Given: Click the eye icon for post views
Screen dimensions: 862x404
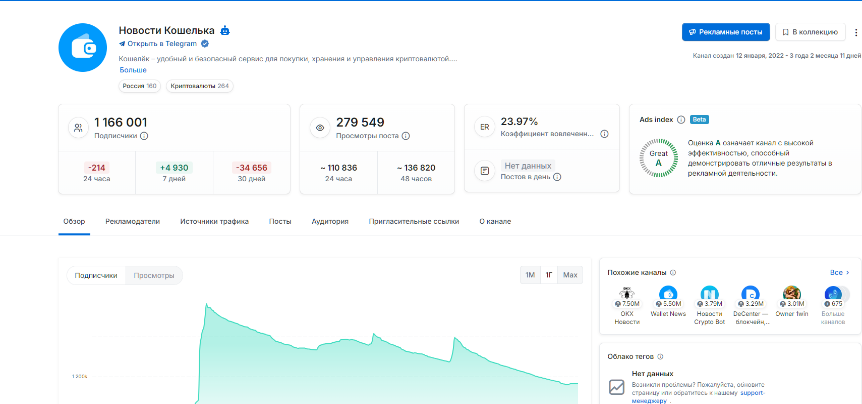Looking at the screenshot, I should tap(319, 128).
